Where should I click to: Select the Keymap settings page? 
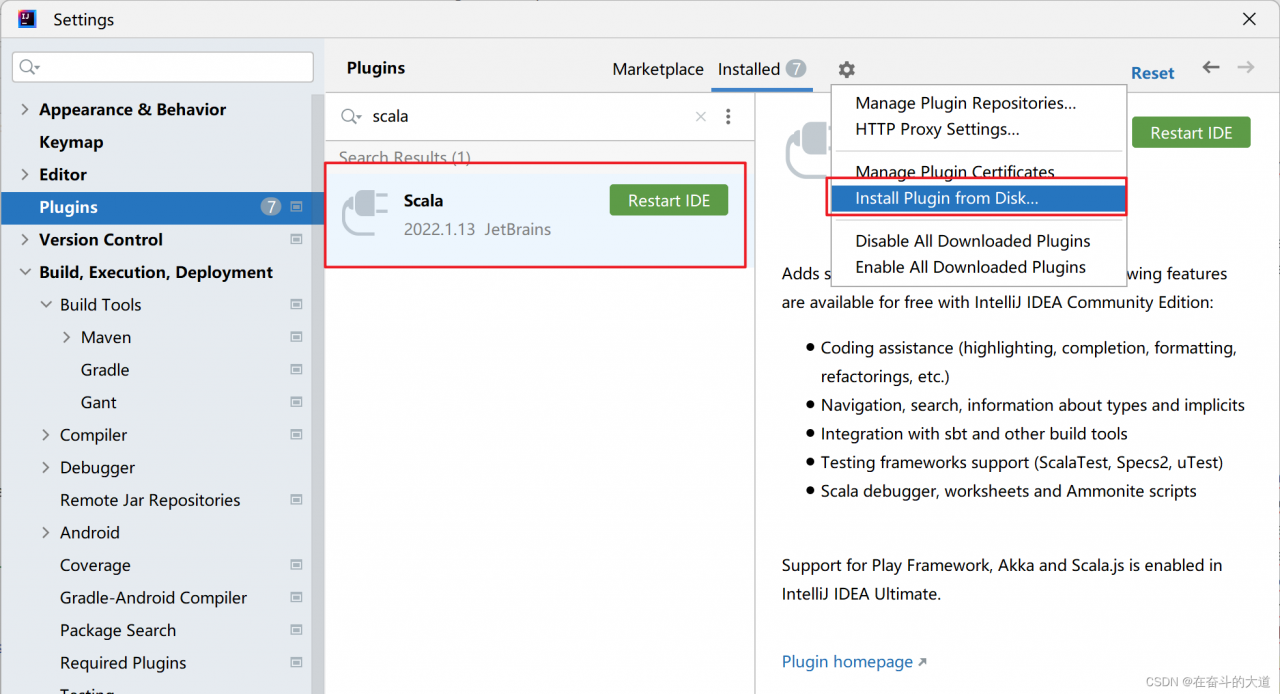71,142
